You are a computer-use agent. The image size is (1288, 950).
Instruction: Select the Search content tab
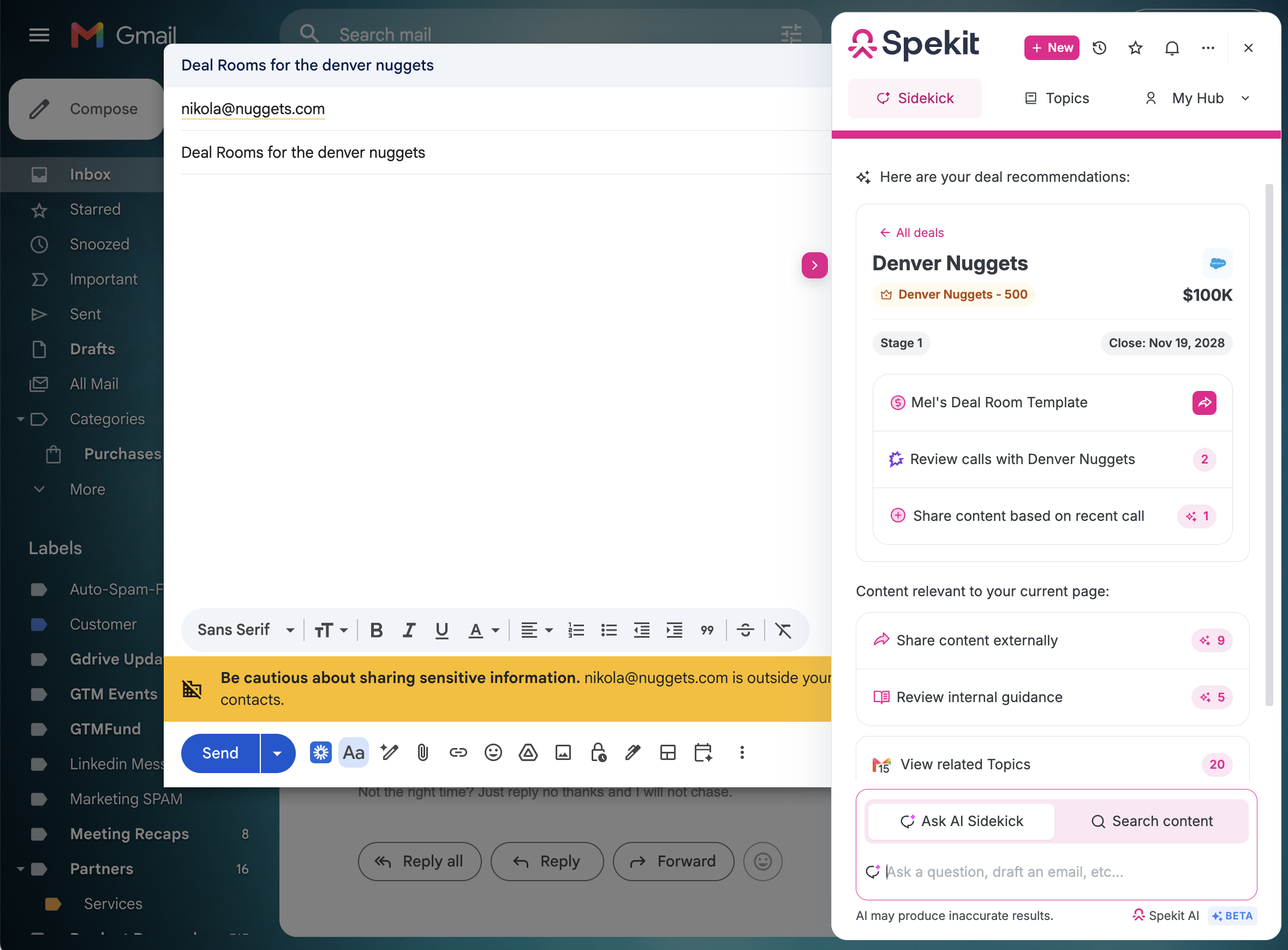pos(1151,821)
